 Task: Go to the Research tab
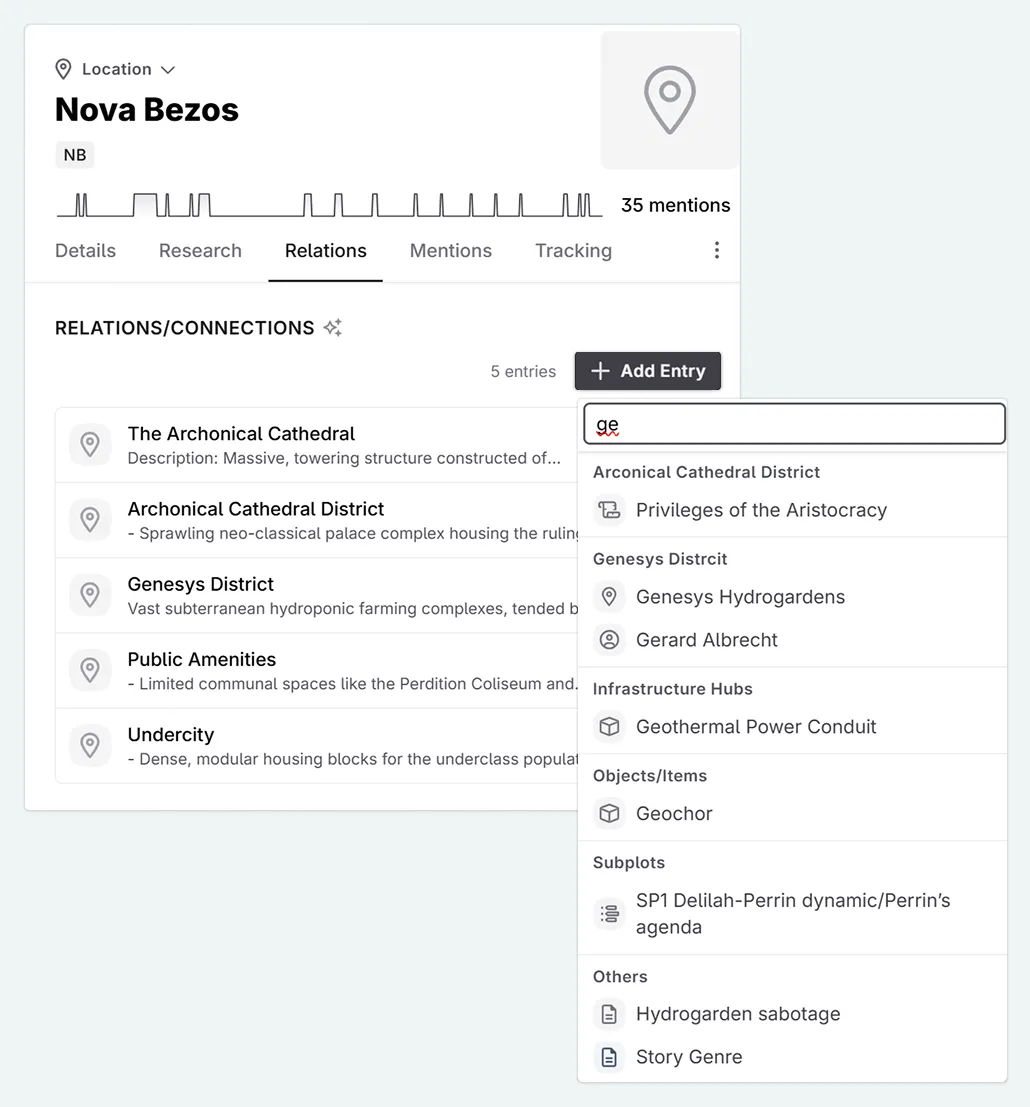tap(200, 251)
